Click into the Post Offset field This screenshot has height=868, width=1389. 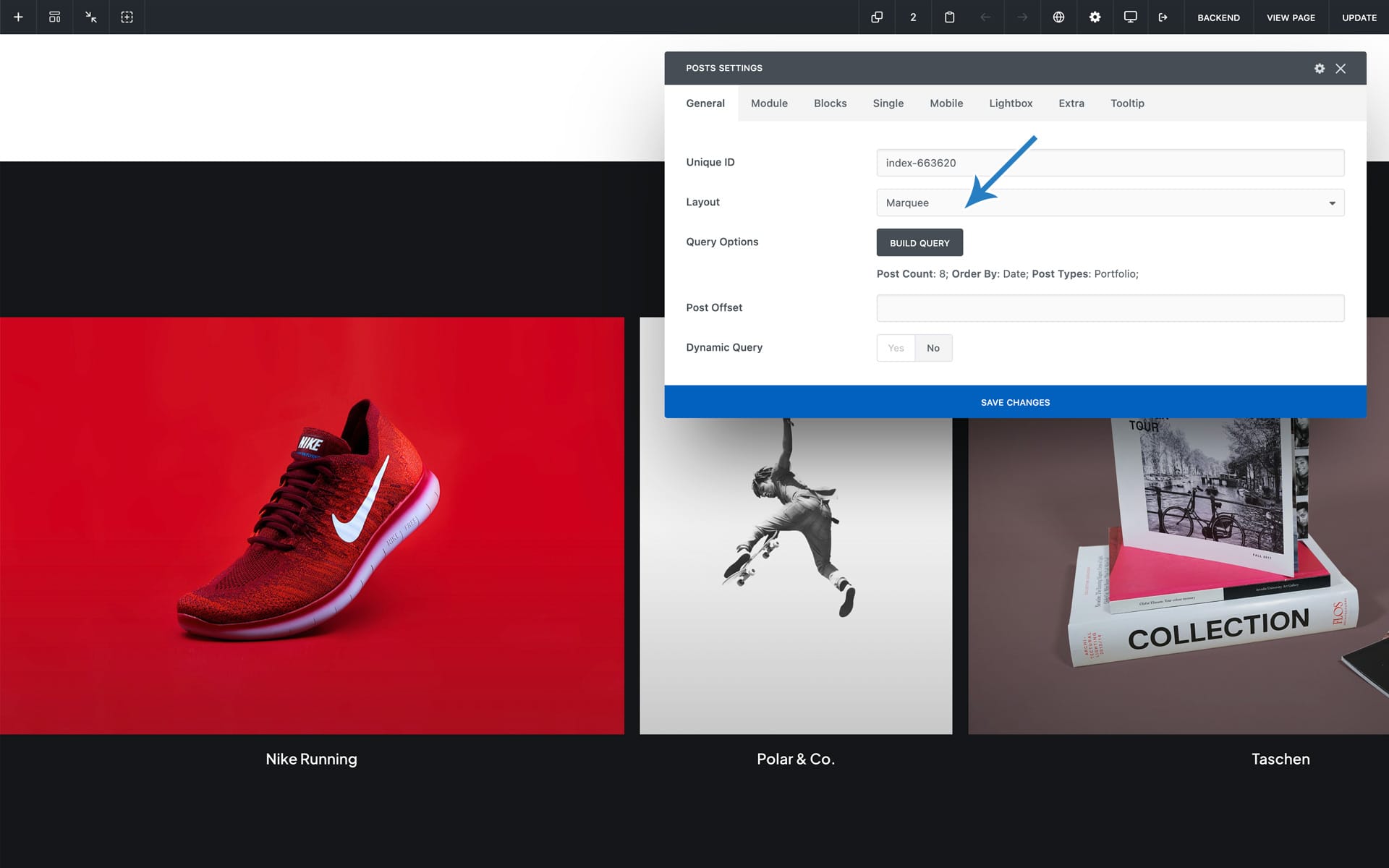pos(1110,308)
